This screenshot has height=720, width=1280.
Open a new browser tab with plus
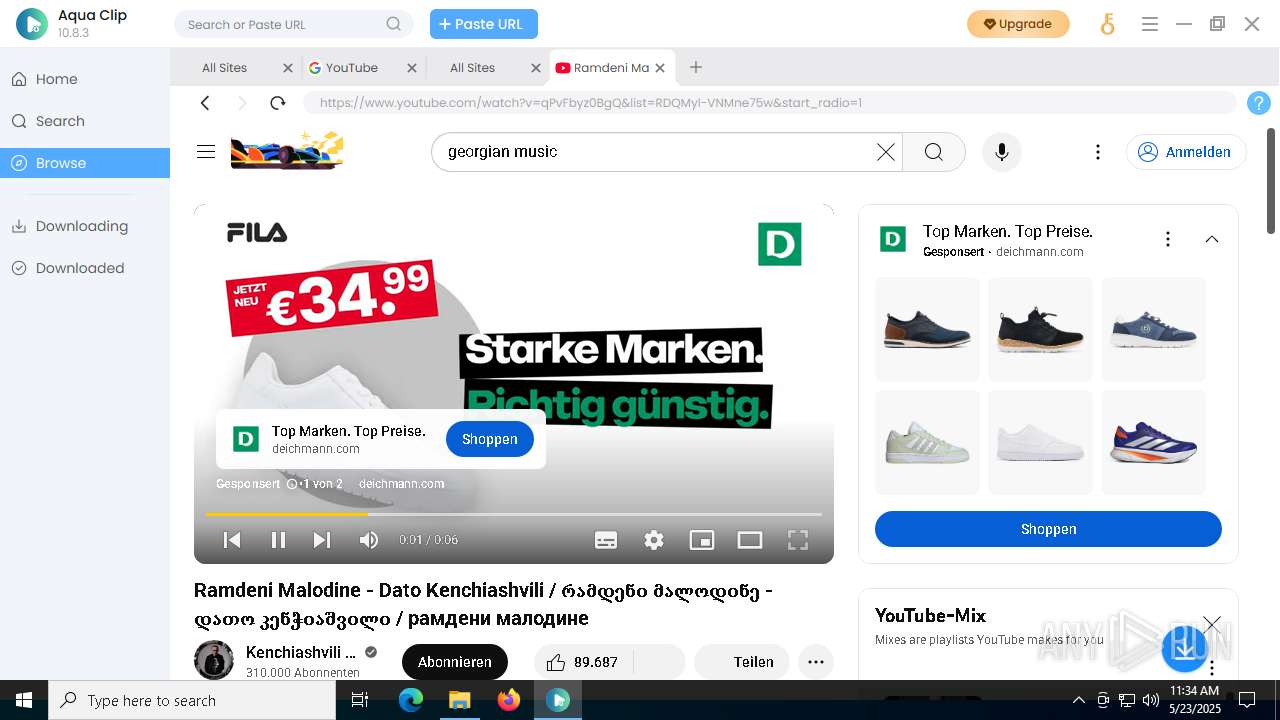click(x=696, y=67)
